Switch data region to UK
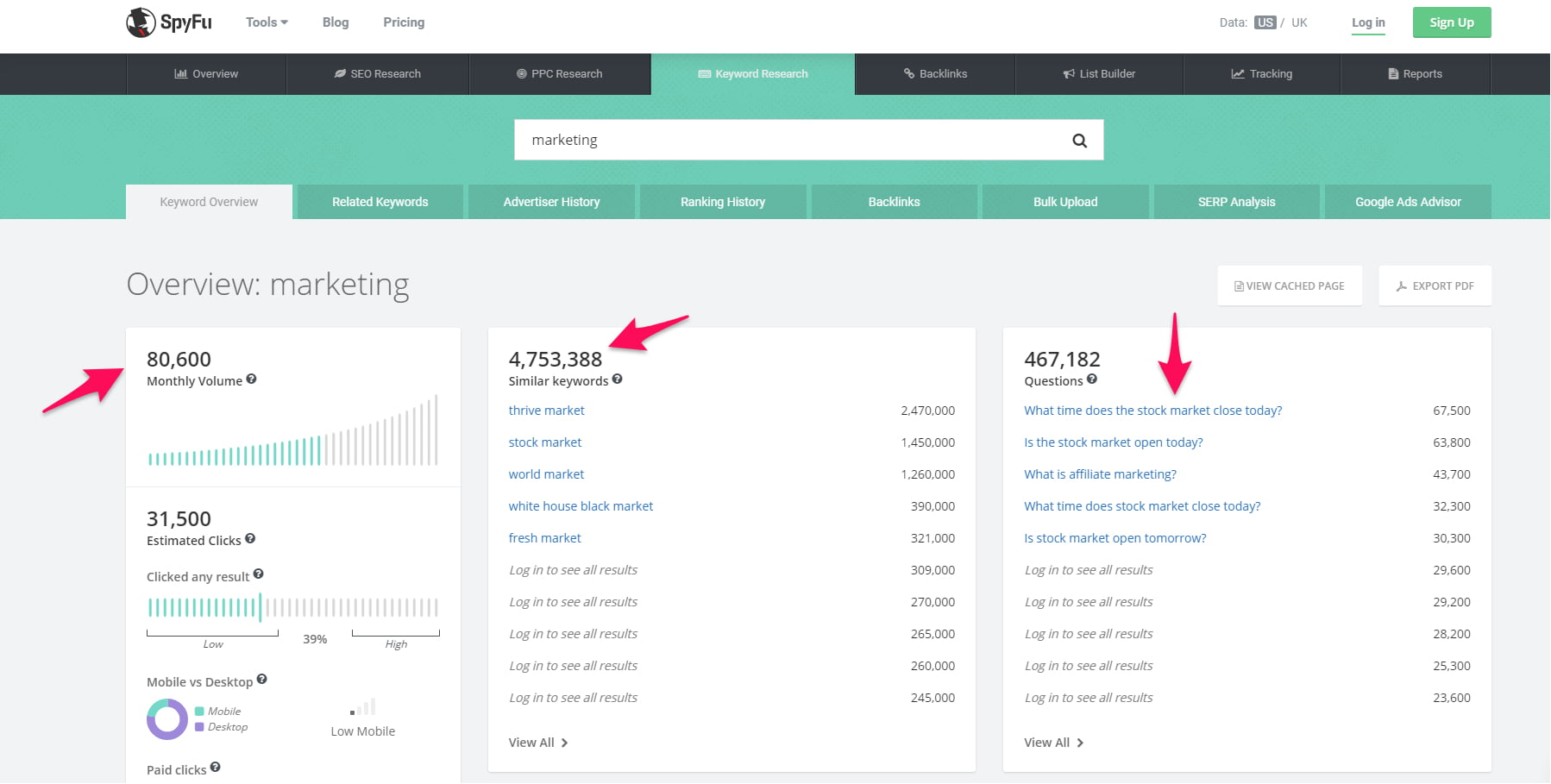Image resolution: width=1551 pixels, height=784 pixels. 1299,22
